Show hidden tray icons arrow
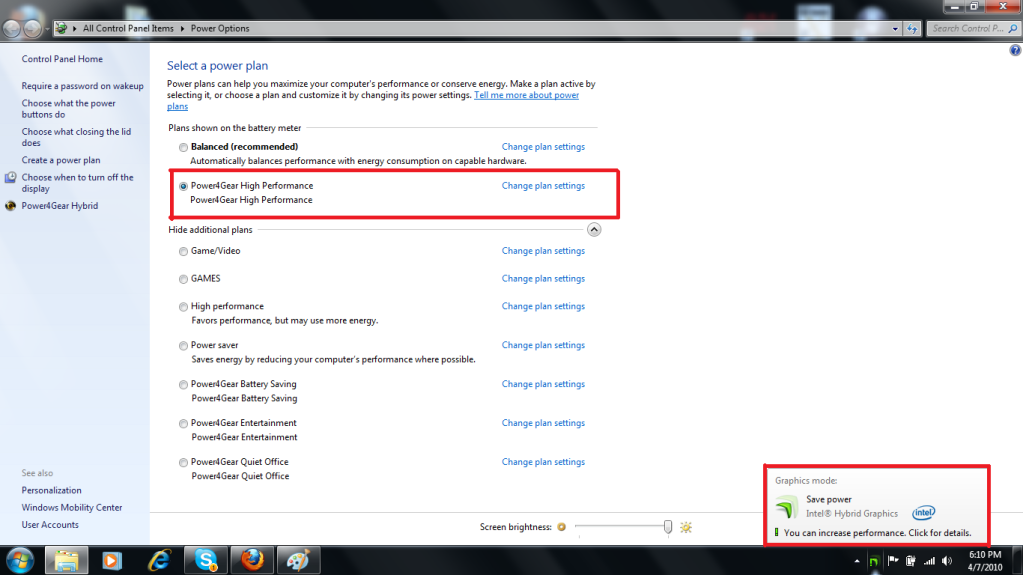Screen dimensions: 1023x575 [857, 561]
